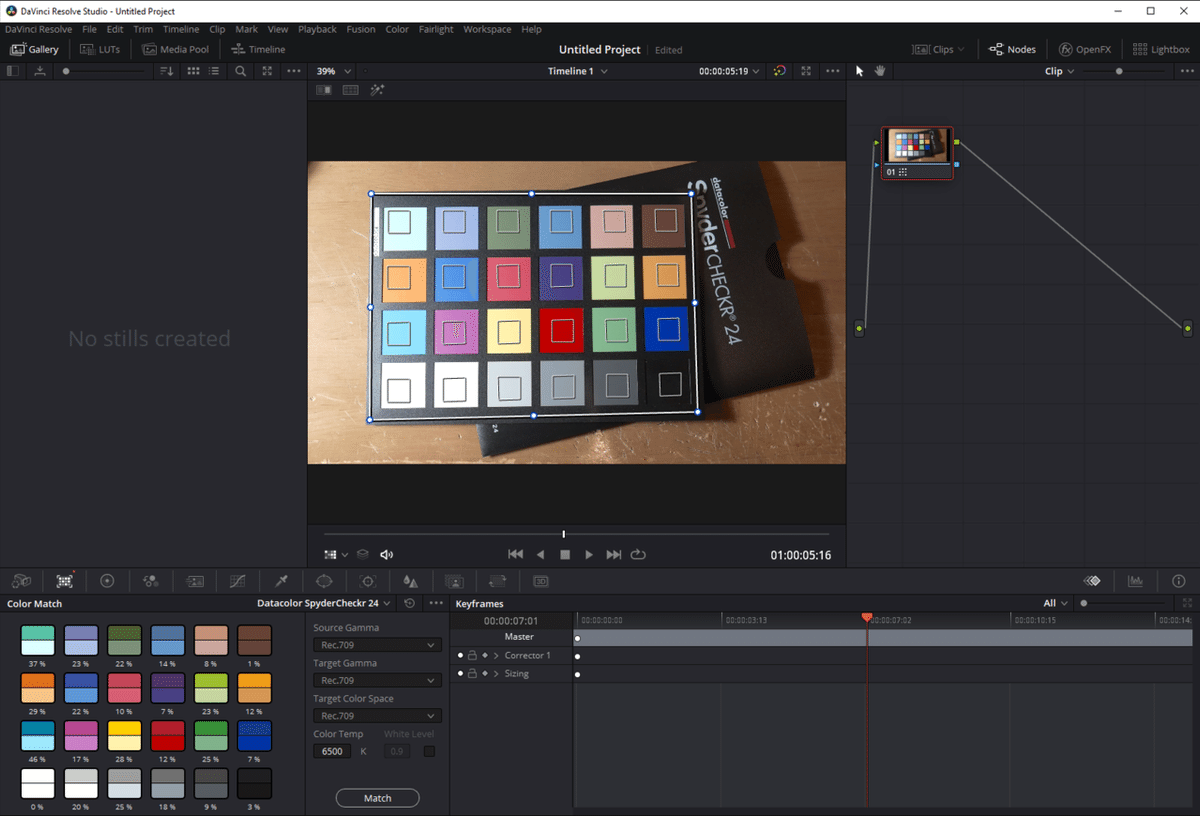1200x816 pixels.
Task: Reset the Color Match palette
Action: pos(409,603)
